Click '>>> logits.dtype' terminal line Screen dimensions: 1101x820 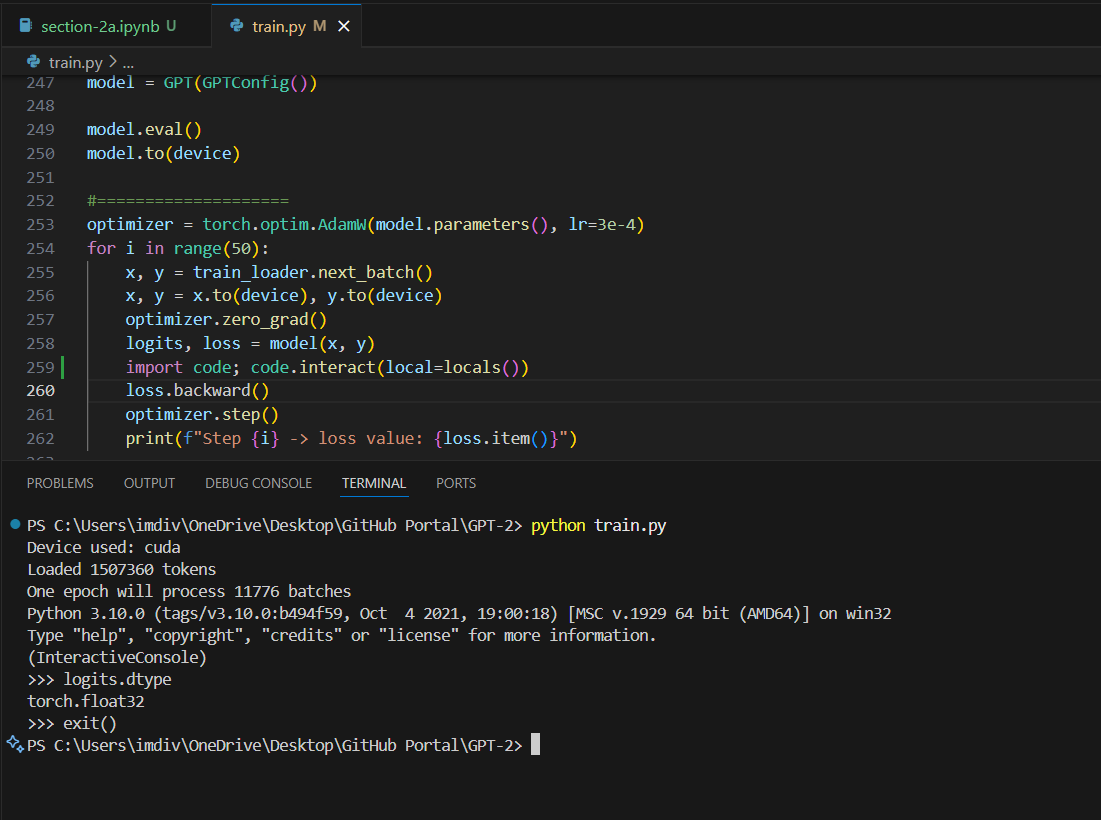[x=99, y=680]
